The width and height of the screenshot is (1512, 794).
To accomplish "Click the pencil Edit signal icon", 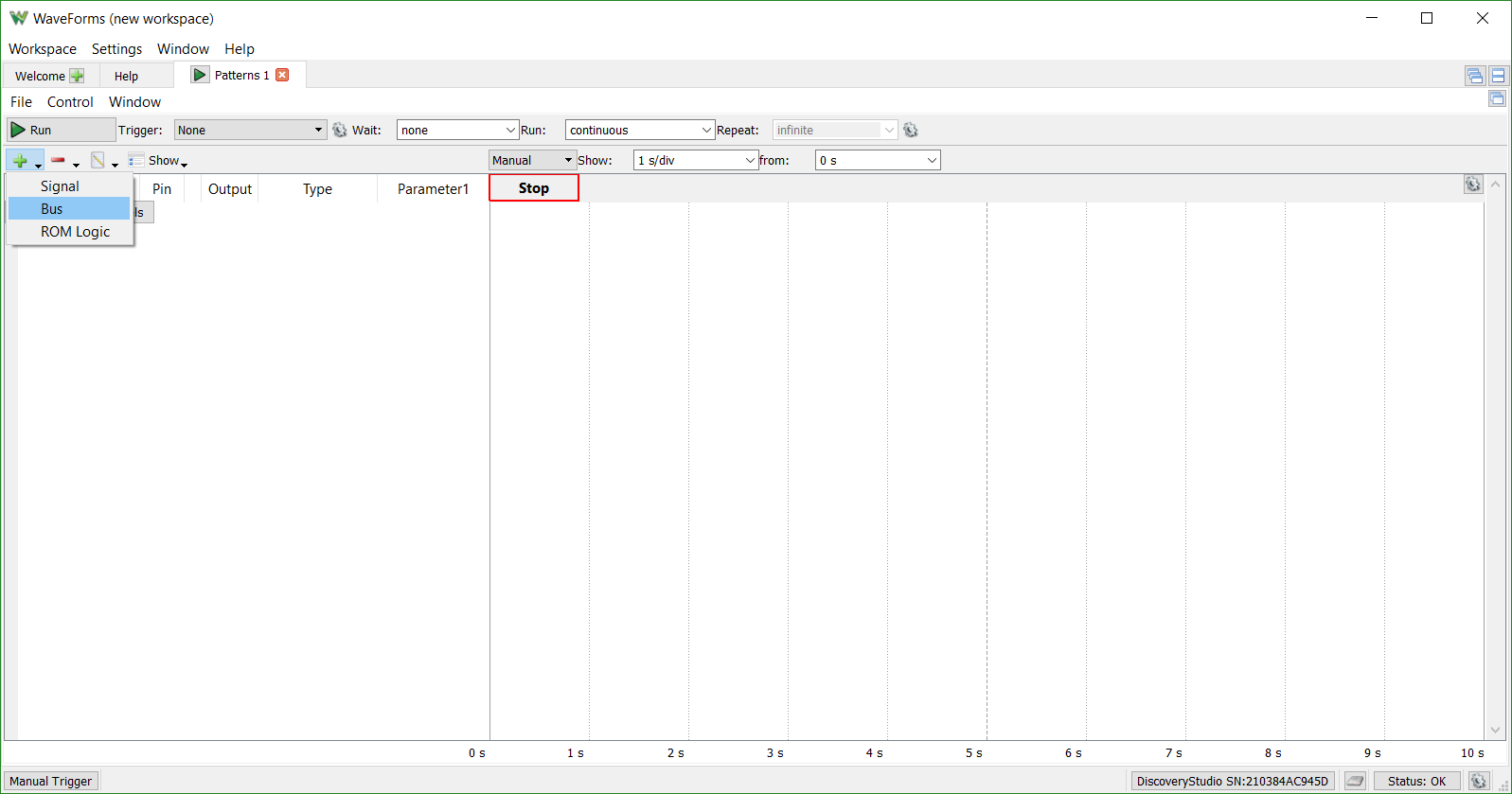I will coord(98,161).
